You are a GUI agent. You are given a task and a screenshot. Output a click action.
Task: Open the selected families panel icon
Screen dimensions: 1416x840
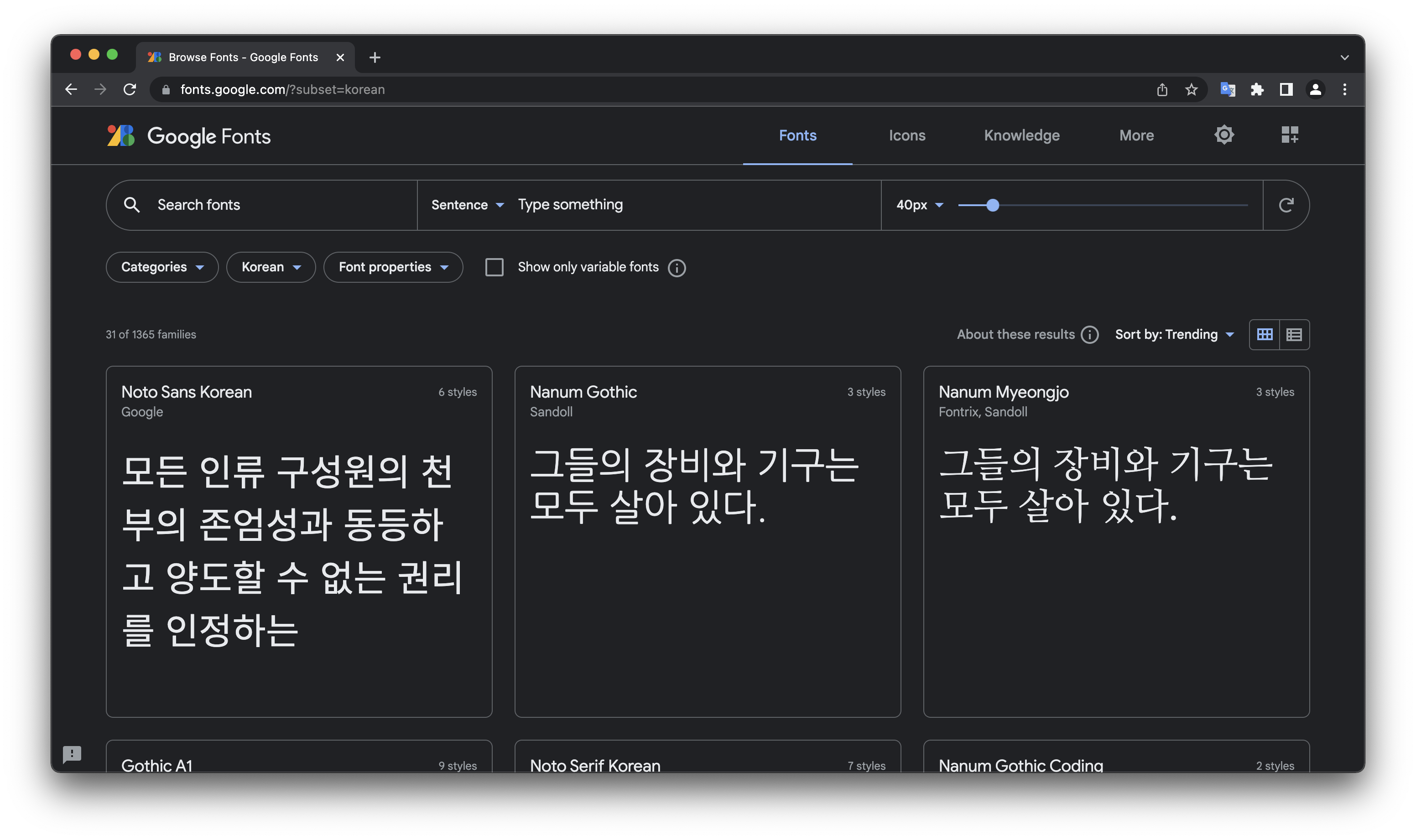click(x=1289, y=135)
